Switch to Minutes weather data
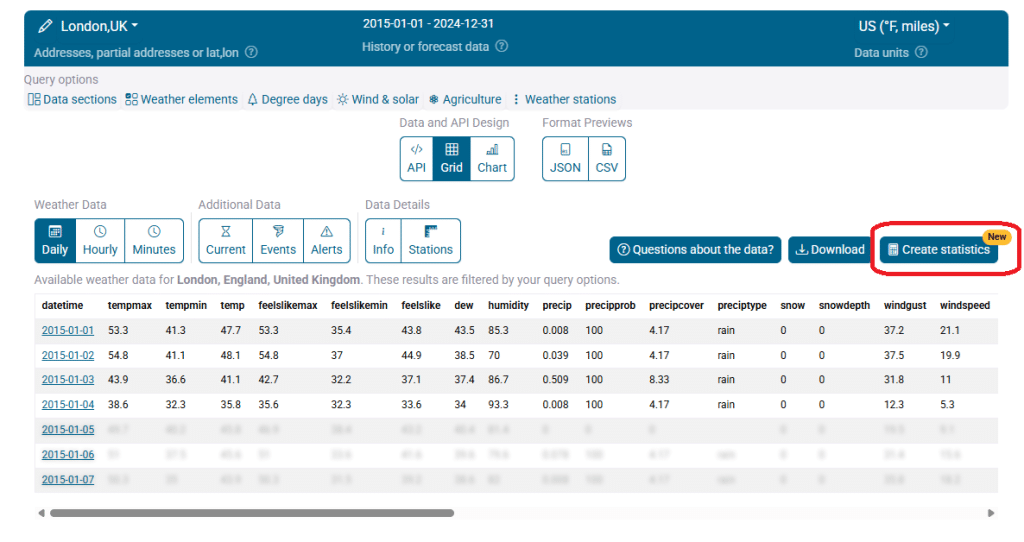 coord(154,241)
